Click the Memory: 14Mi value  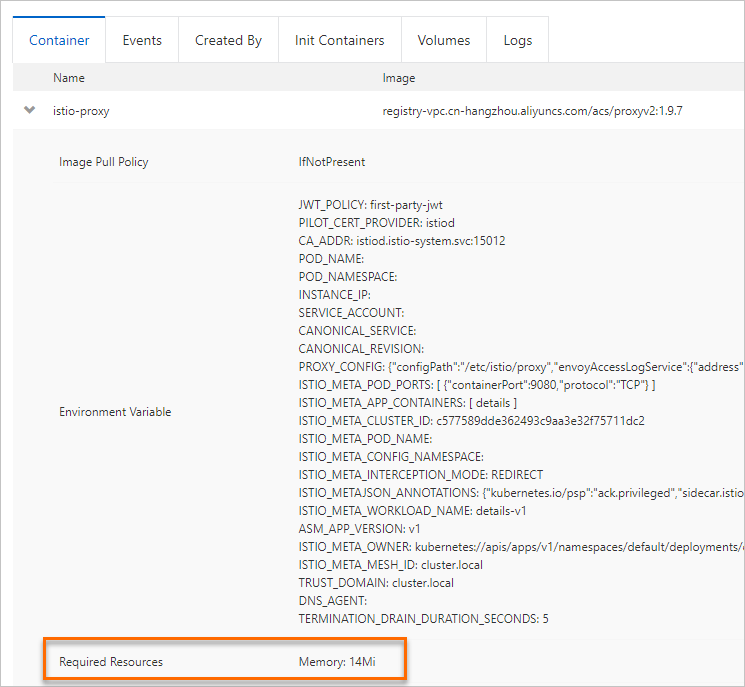tap(337, 662)
